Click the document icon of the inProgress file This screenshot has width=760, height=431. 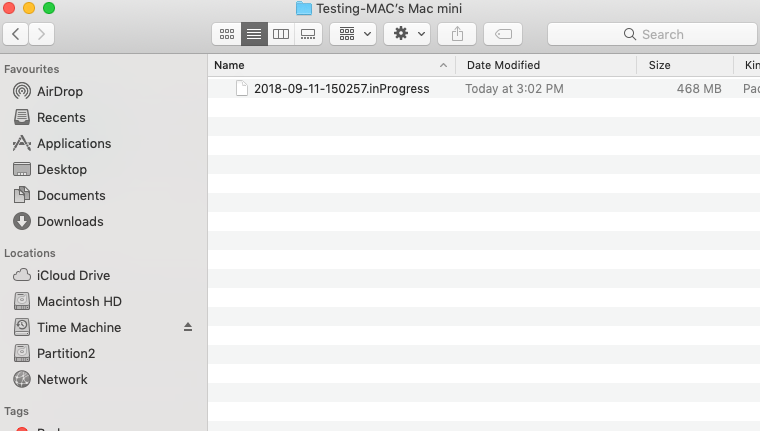pos(241,88)
